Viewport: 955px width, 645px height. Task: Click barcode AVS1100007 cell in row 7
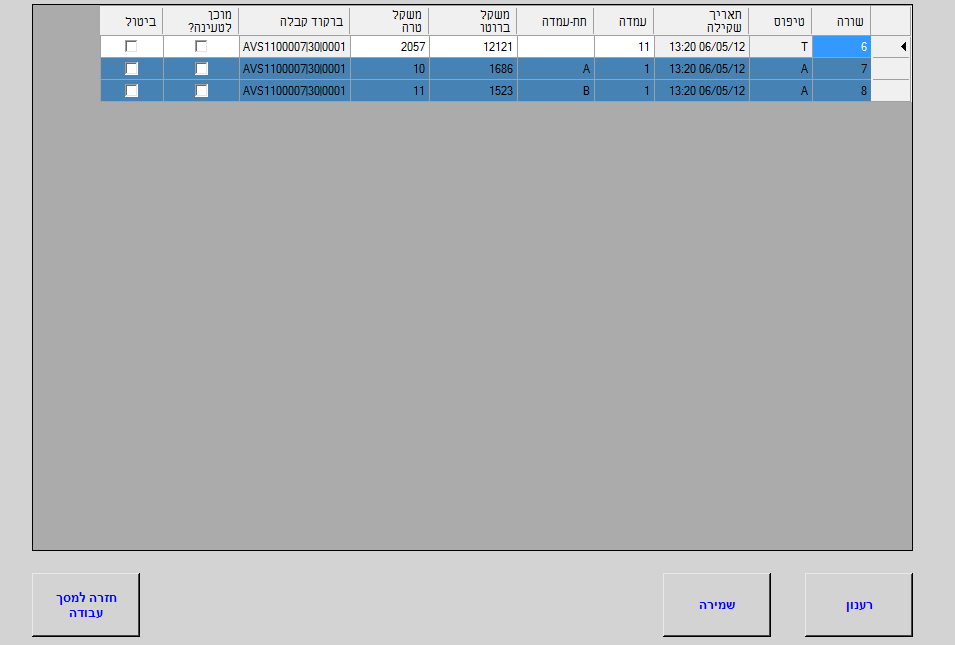pyautogui.click(x=295, y=69)
